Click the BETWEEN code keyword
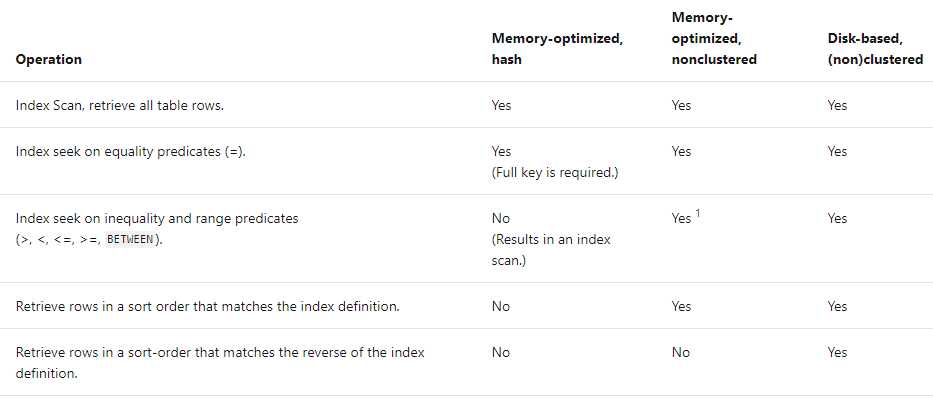Viewport: 933px width, 399px height. [130, 240]
